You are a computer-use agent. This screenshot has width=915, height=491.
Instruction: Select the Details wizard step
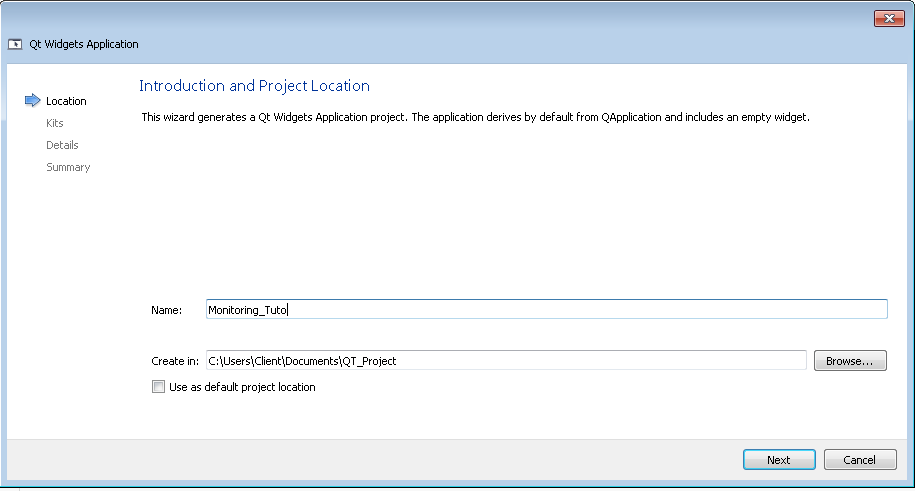click(x=62, y=145)
